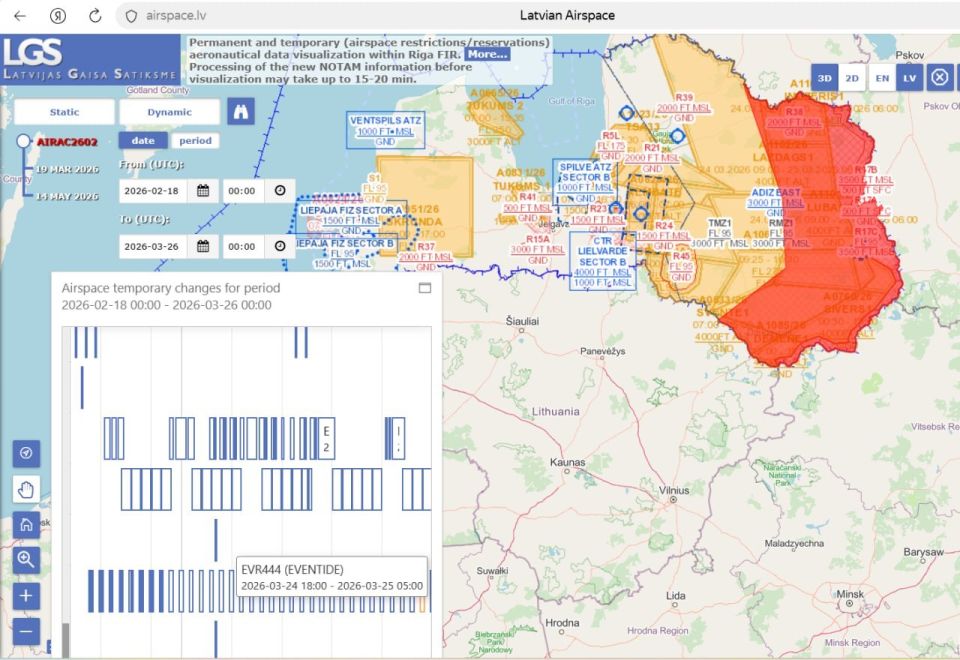
Task: Click the binoculars search icon
Action: (x=240, y=112)
